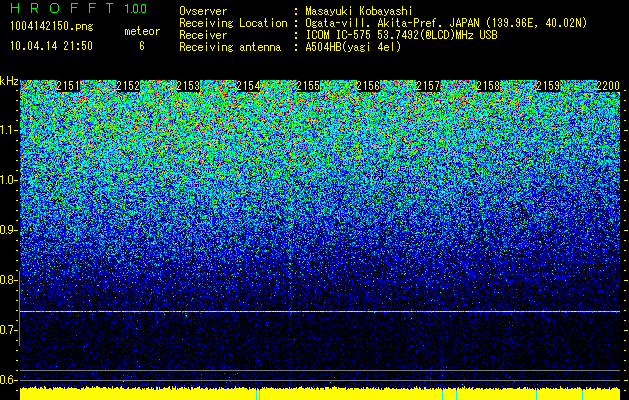Click the 2155 time marker
The width and height of the screenshot is (629, 400).
(308, 86)
